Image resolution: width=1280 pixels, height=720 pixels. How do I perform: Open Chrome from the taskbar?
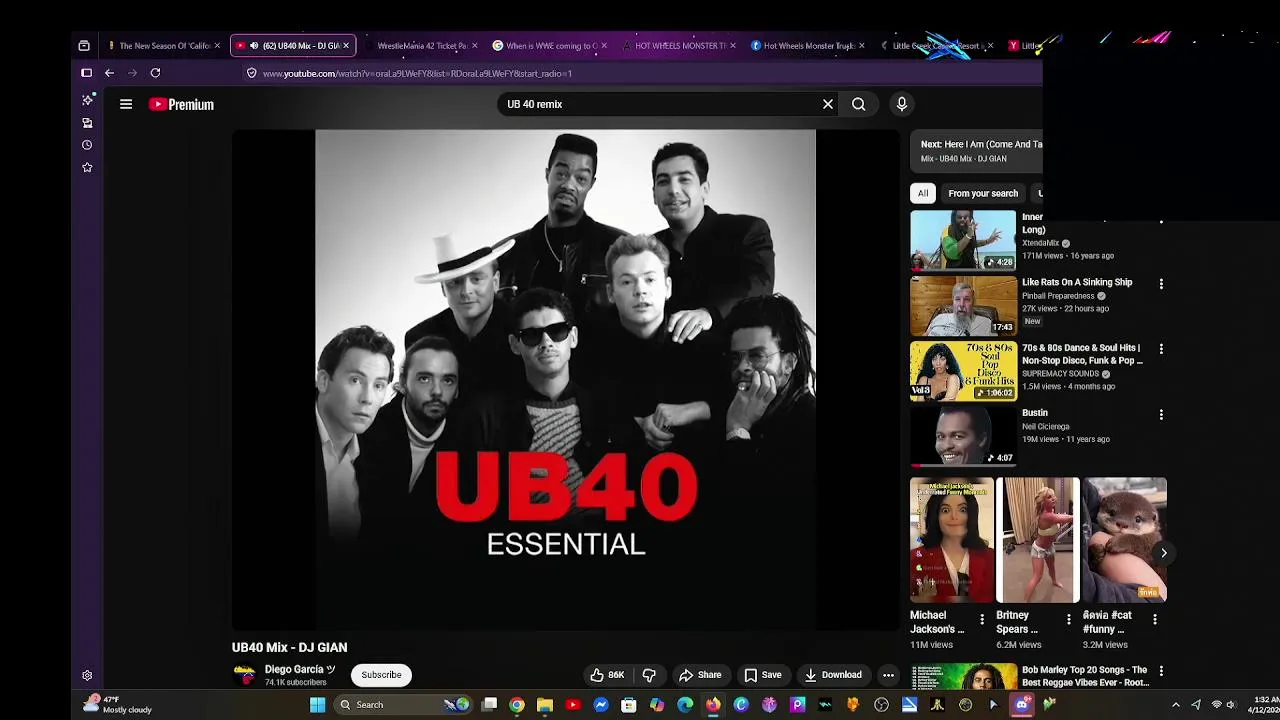tap(517, 705)
